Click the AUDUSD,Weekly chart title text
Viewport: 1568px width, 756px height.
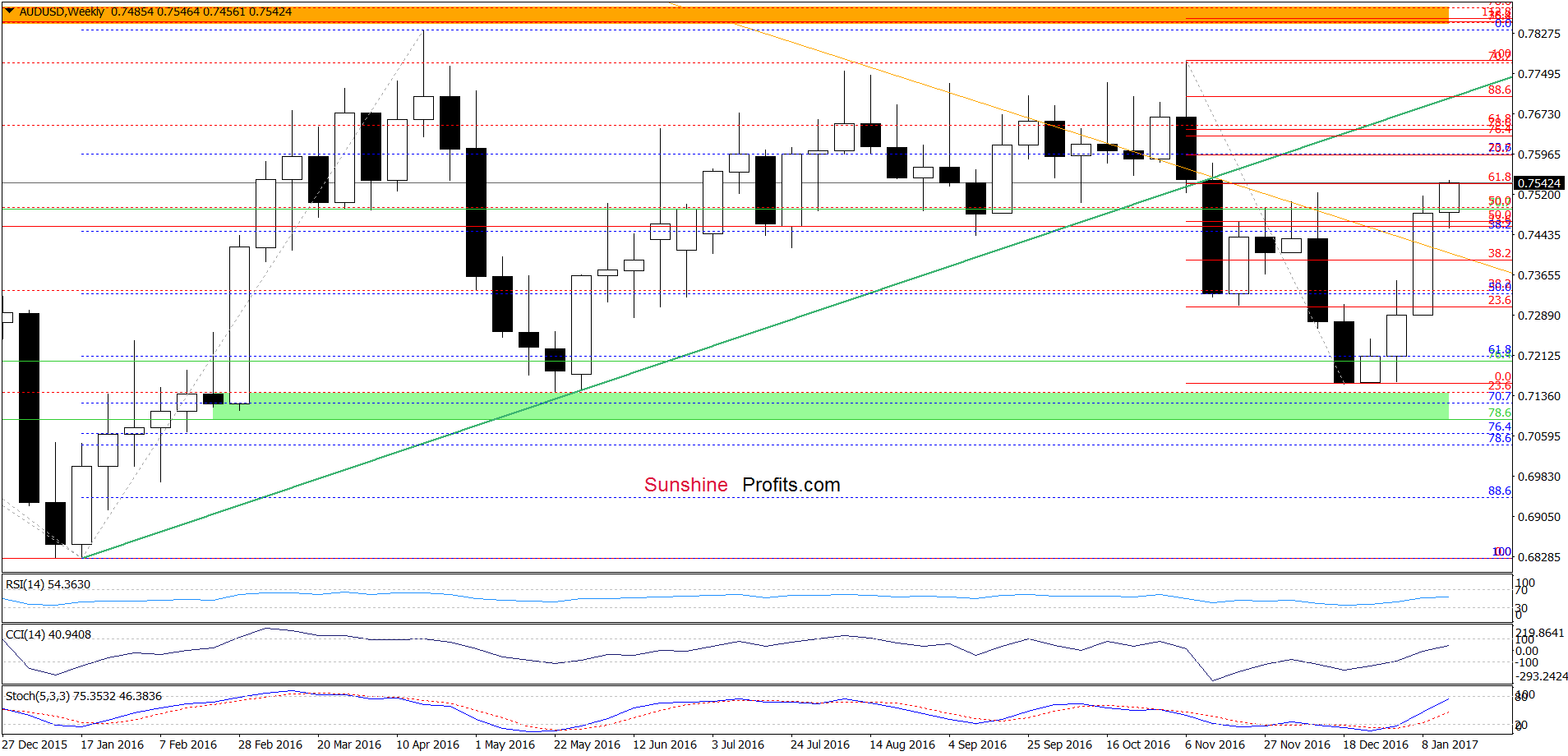click(62, 12)
